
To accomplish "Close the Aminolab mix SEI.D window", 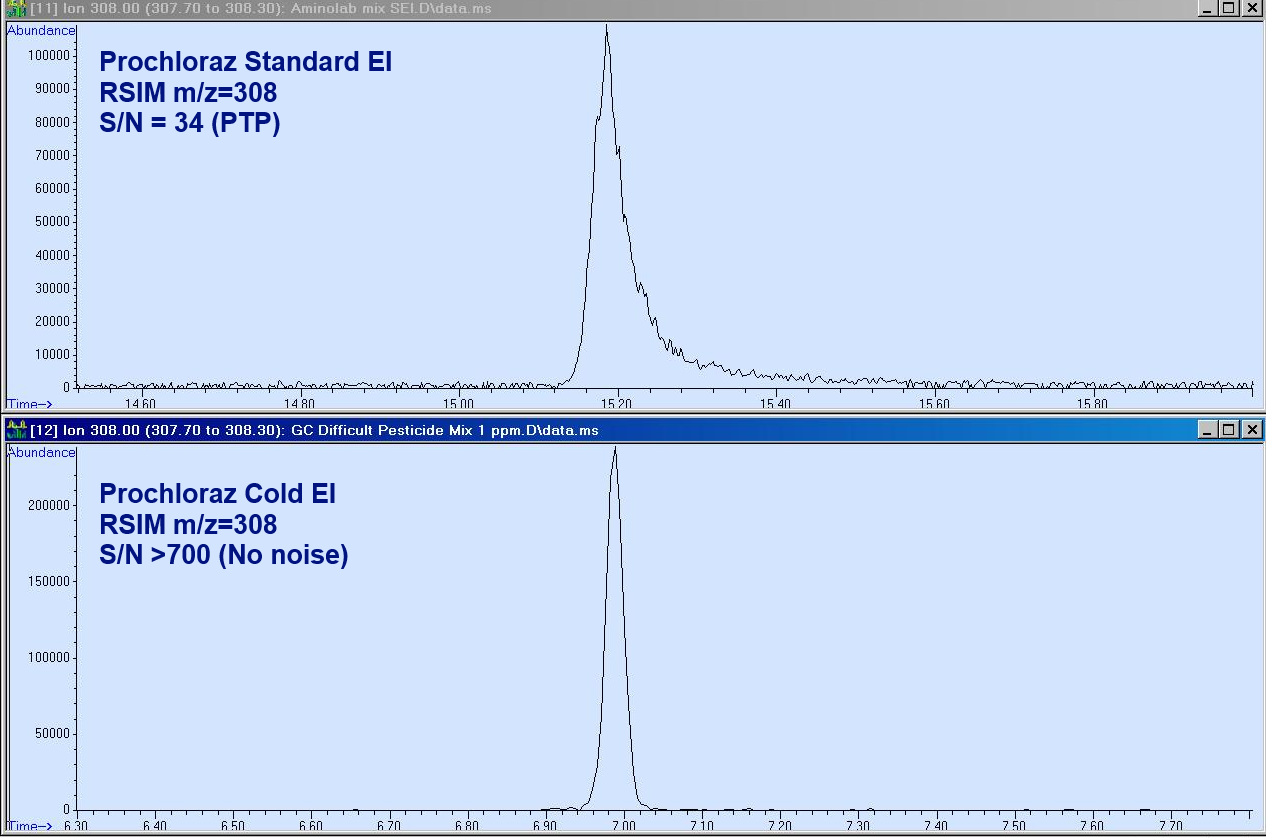I will pos(1251,9).
